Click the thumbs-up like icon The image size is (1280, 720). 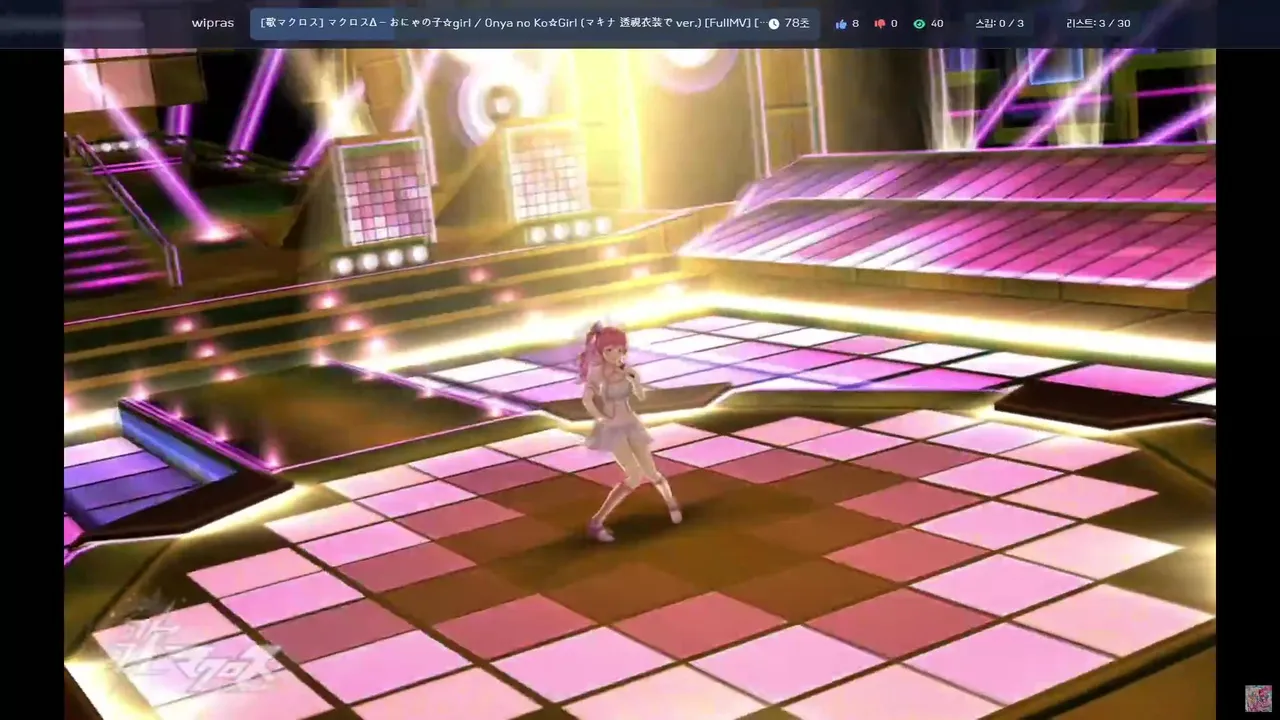841,23
